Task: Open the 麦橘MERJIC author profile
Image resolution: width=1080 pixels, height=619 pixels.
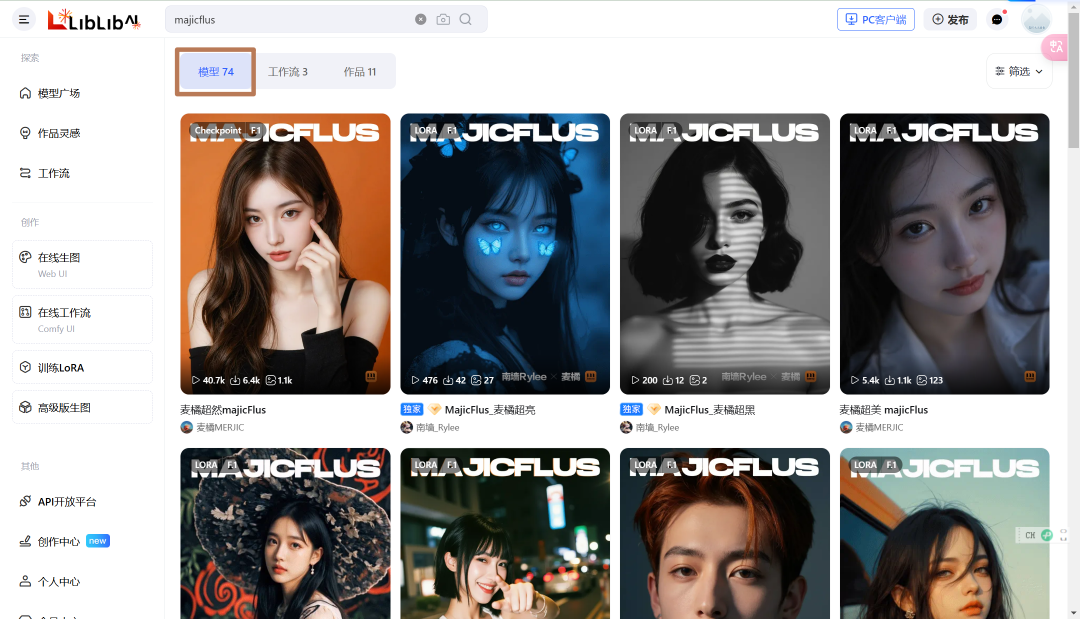Action: point(220,426)
